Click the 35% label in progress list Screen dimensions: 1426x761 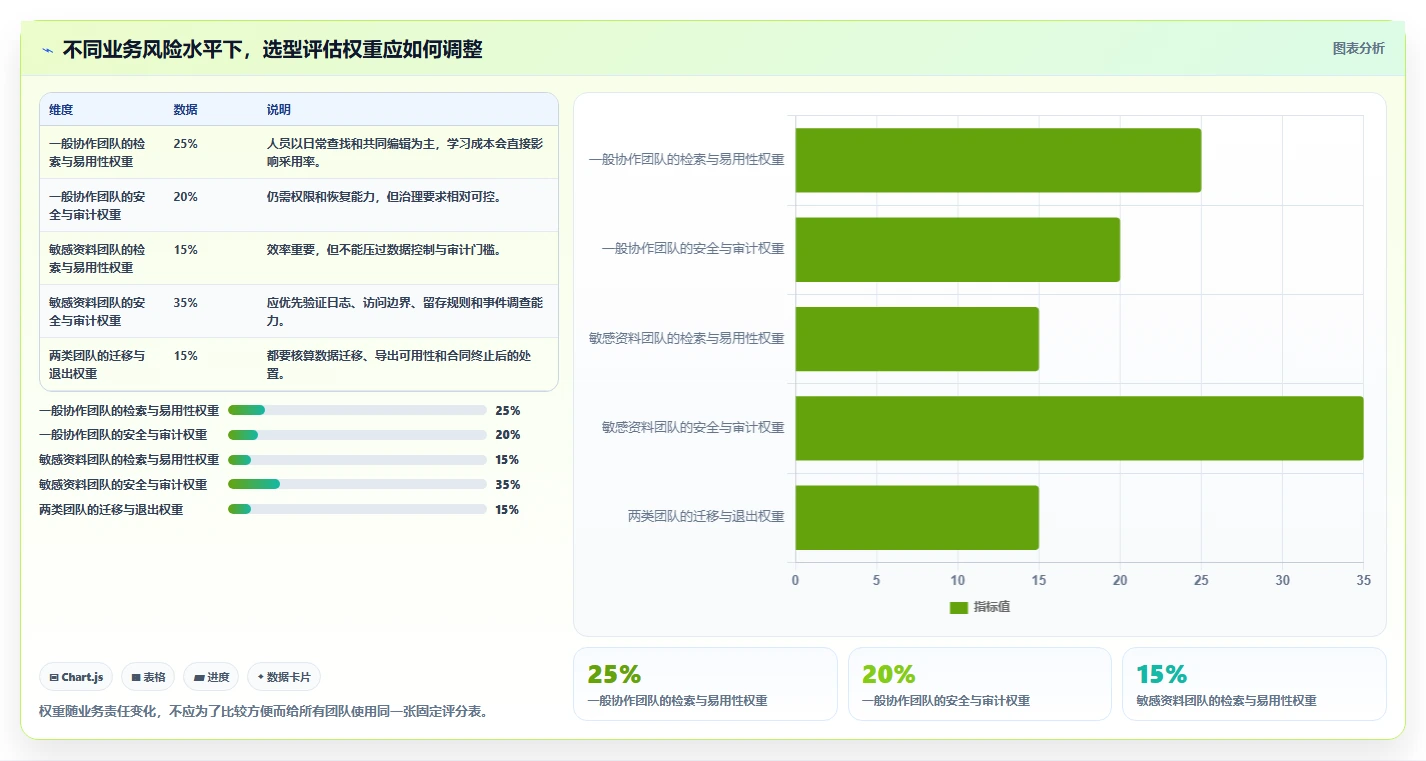(507, 485)
